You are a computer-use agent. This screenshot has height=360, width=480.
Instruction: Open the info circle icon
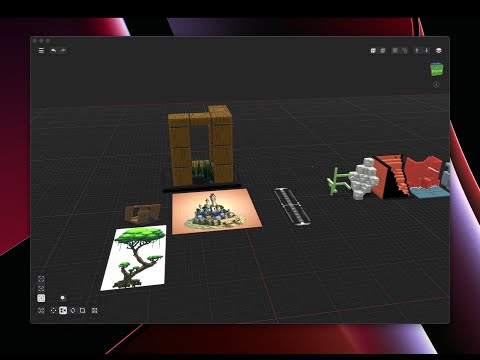pos(436,85)
